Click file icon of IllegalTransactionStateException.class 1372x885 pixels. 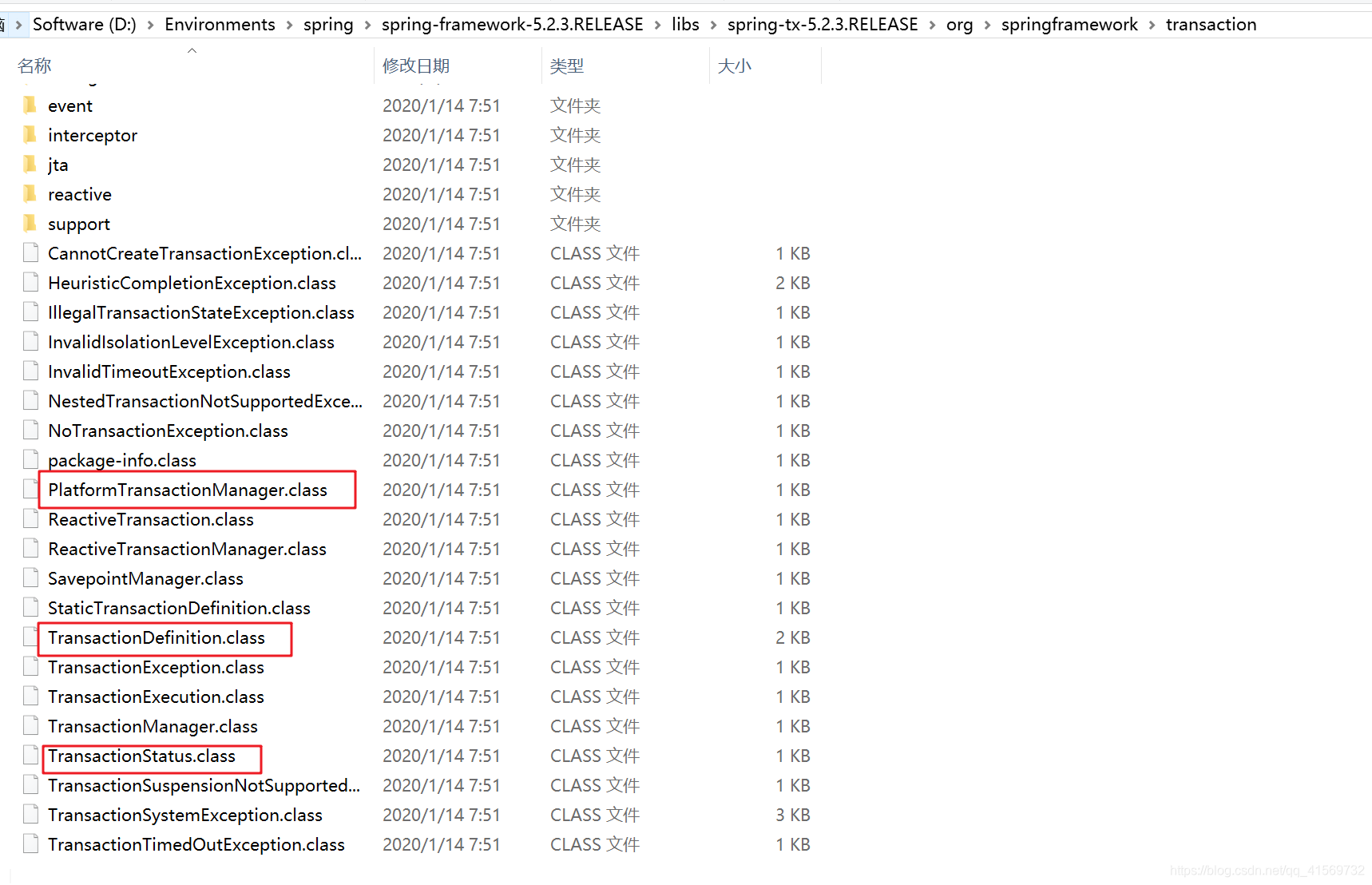(30, 312)
